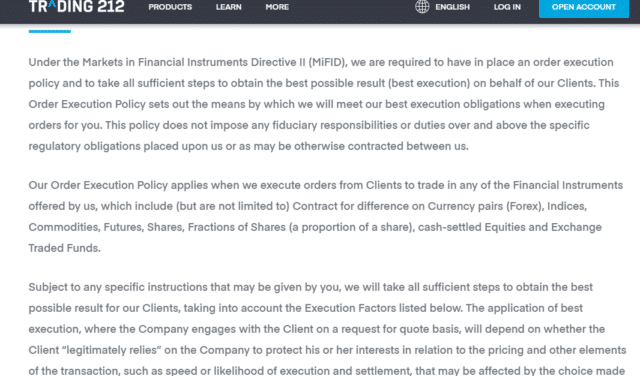Screen dimensions: 640x376
Task: Click the globe language icon
Action: coord(422,7)
